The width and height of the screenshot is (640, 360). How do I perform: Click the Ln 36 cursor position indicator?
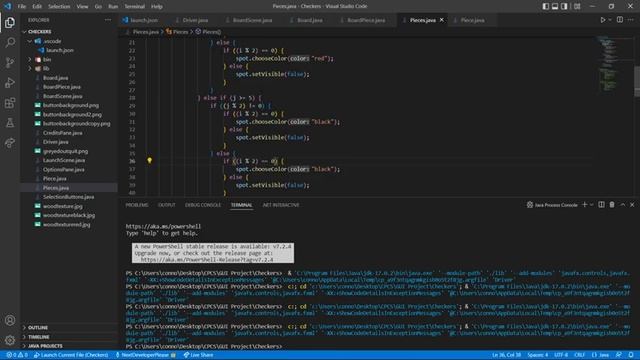pos(507,355)
